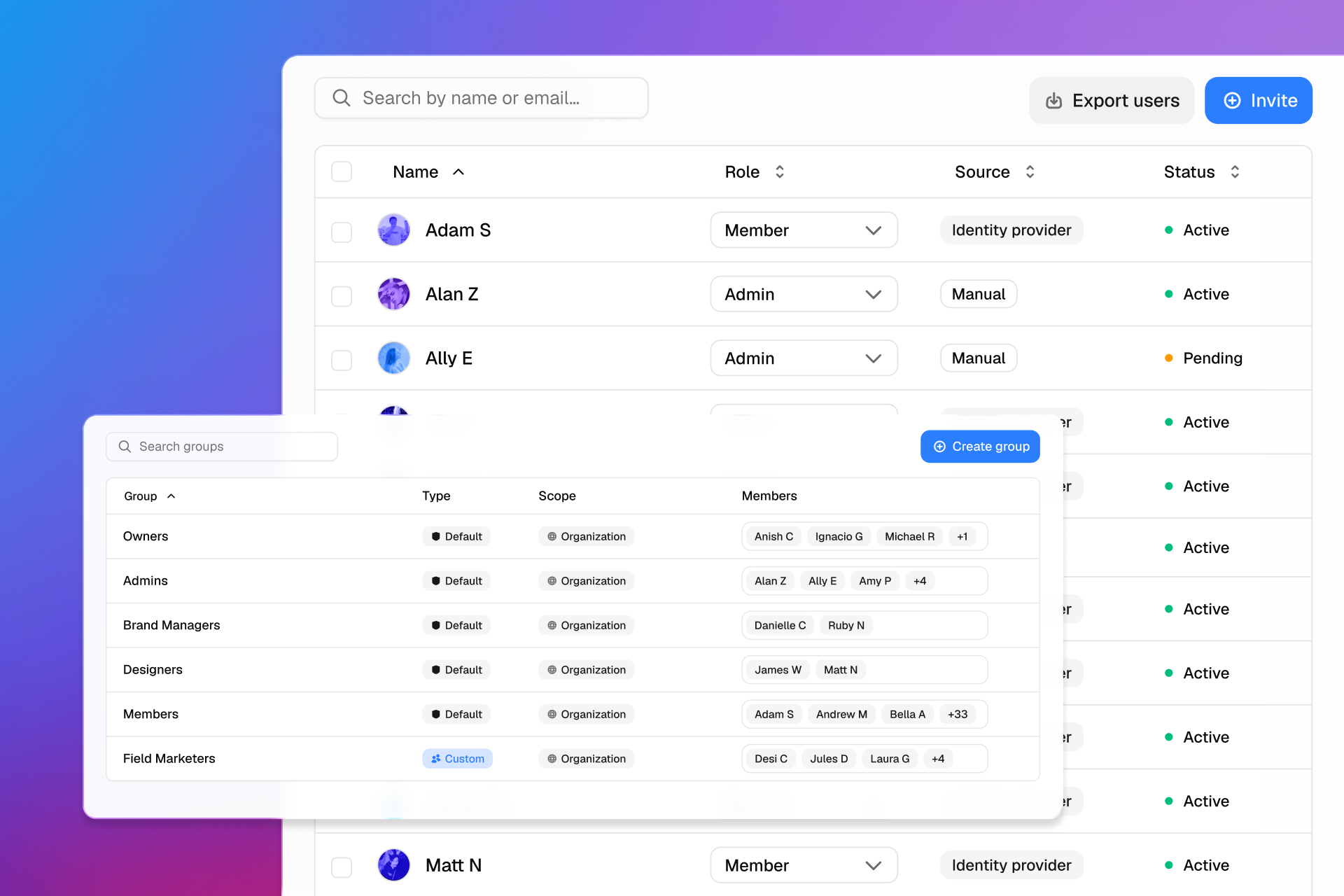Click Manual source tag for Ally E
1344x896 pixels.
979,358
